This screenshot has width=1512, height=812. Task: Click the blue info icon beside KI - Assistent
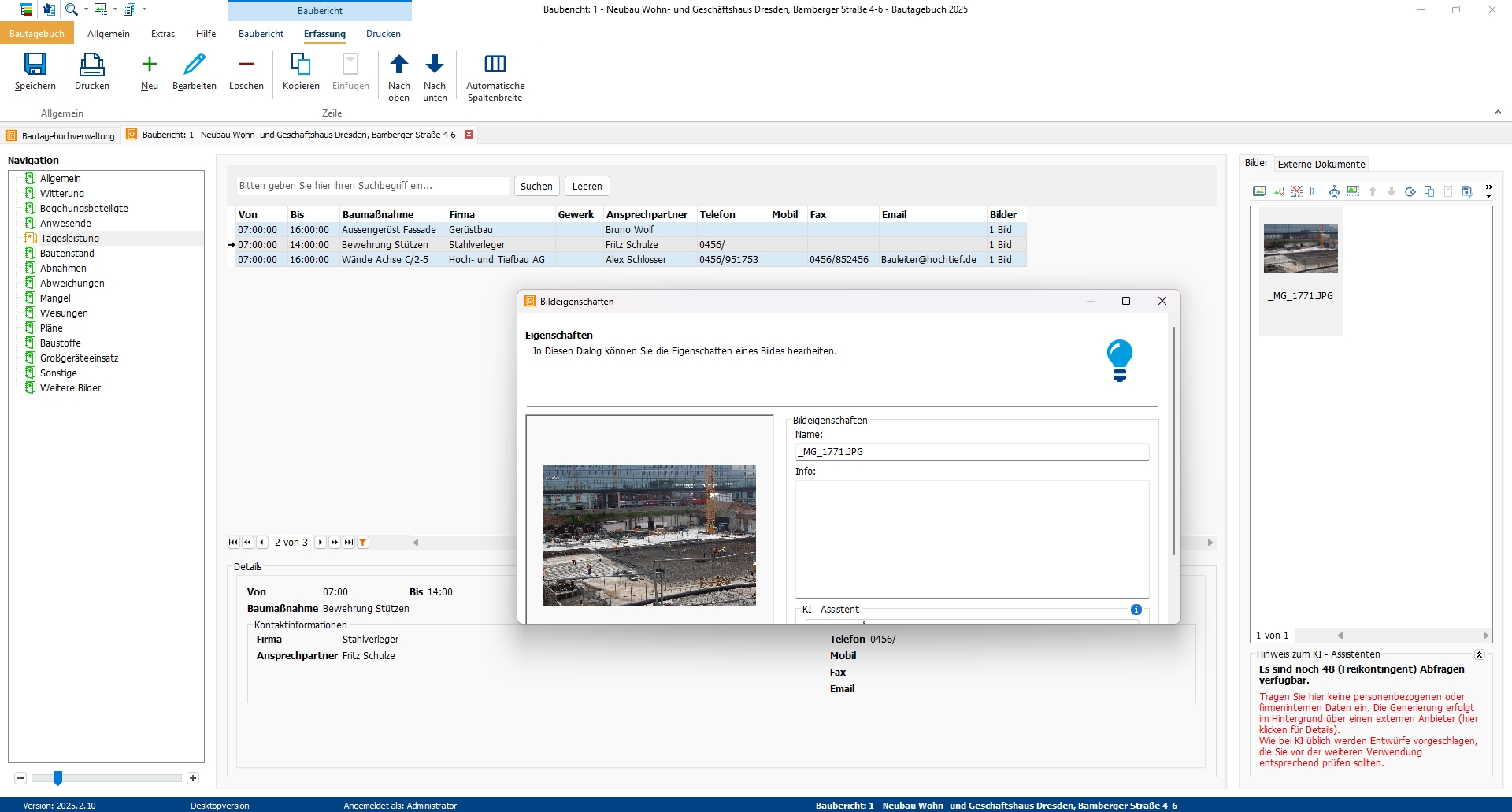[1136, 610]
